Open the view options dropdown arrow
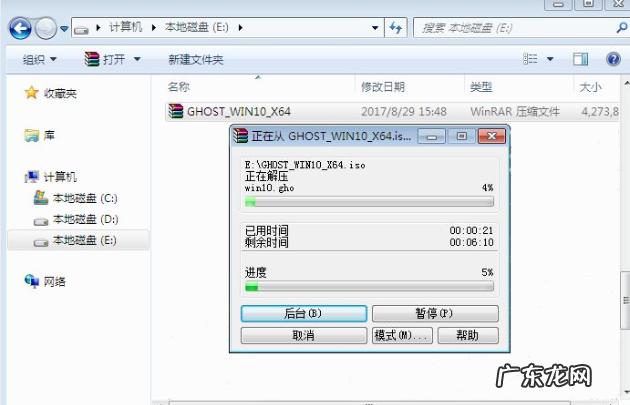 (550, 59)
